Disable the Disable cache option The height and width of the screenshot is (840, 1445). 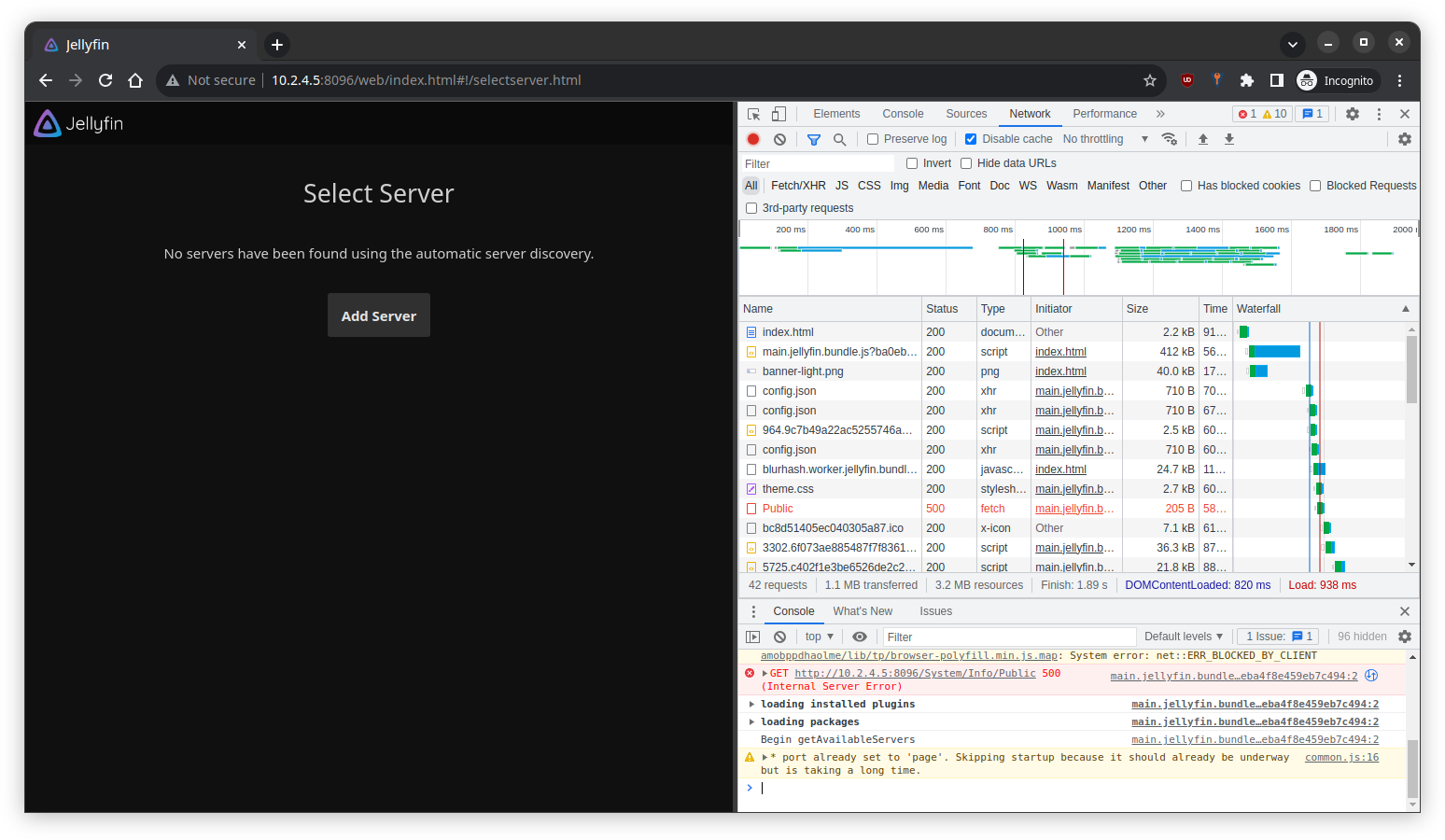pos(971,138)
